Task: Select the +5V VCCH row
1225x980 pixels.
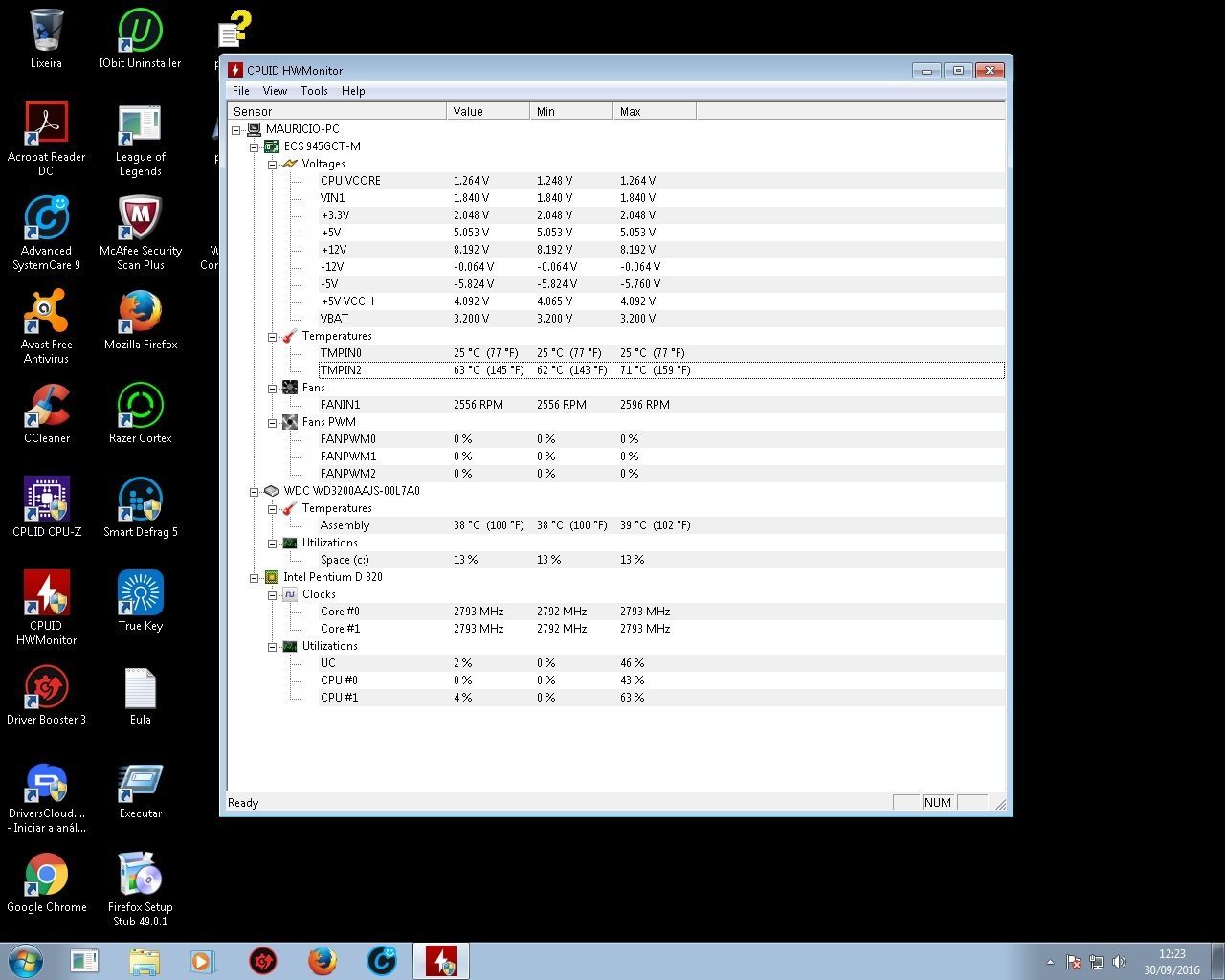Action: (x=661, y=301)
